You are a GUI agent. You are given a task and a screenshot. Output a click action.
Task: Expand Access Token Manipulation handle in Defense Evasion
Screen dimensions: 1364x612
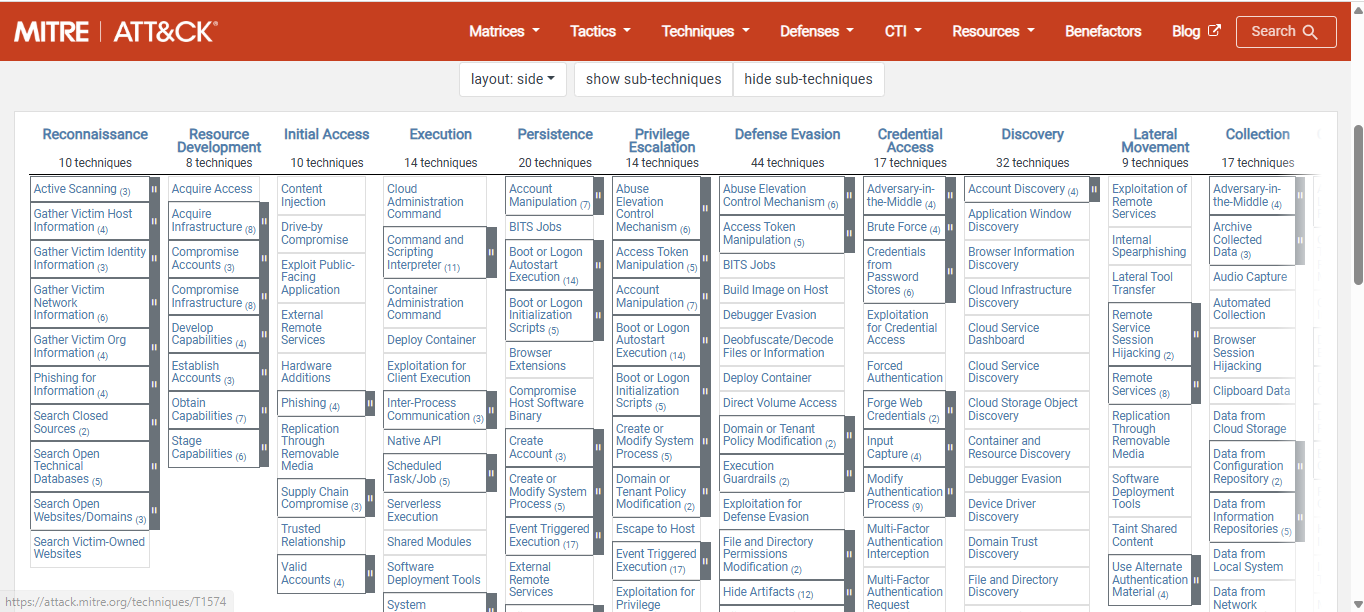coord(849,234)
